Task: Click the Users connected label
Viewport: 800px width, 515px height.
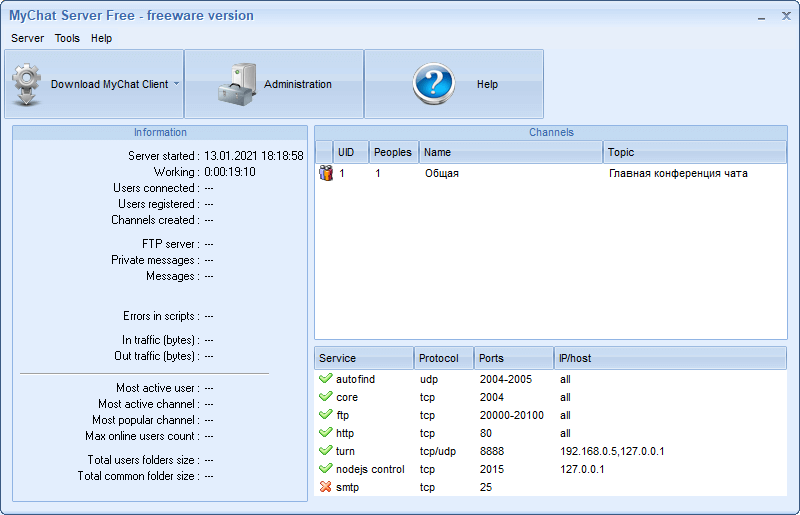Action: pos(154,188)
